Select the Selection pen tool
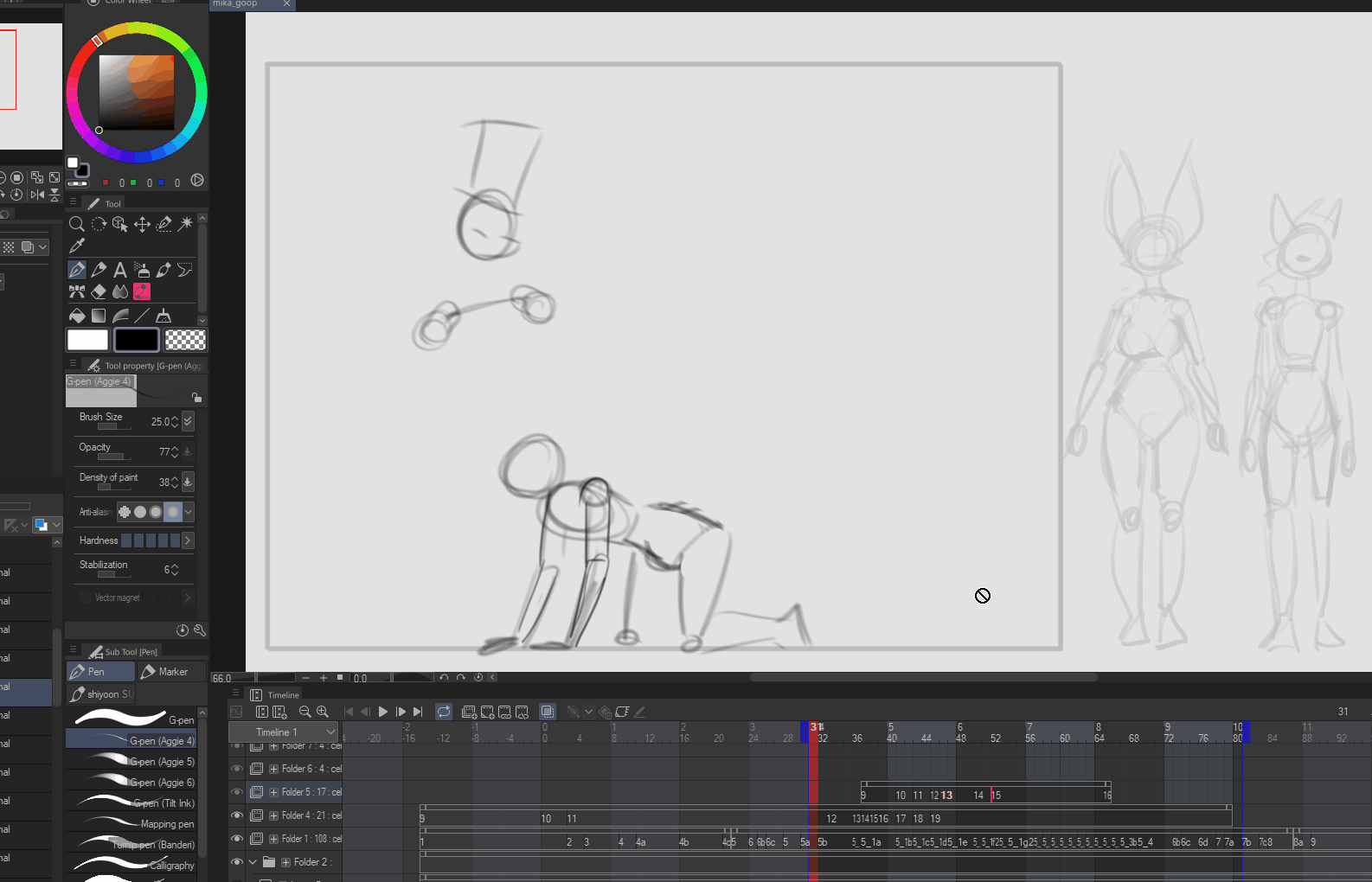 tap(163, 224)
